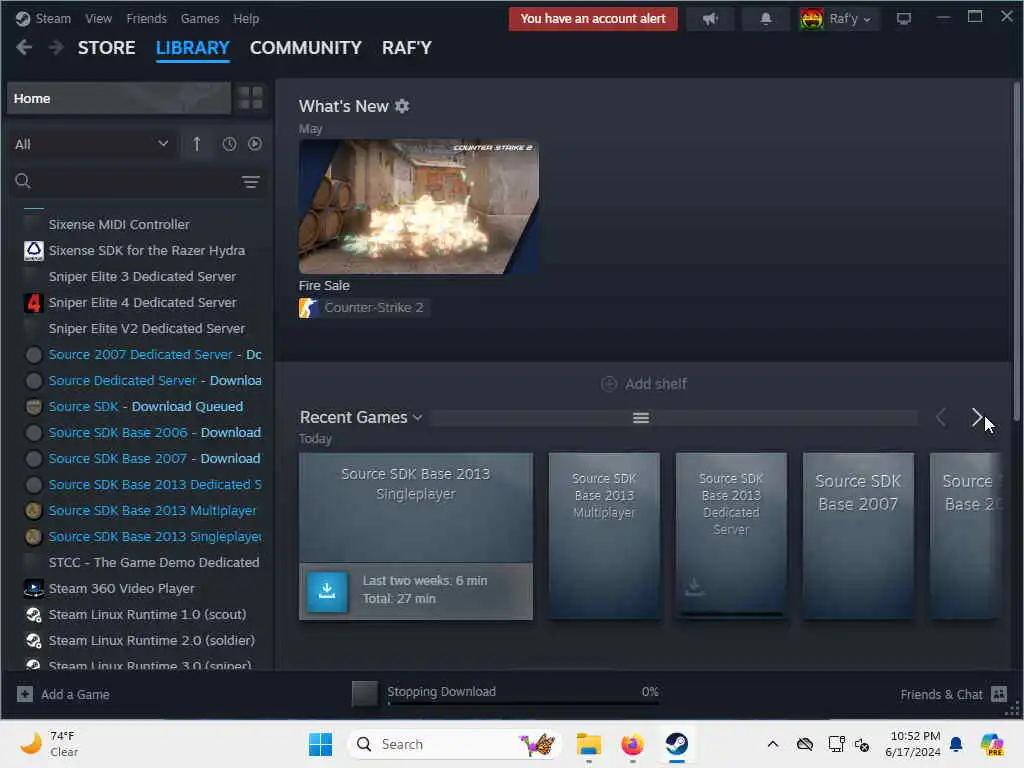Open the Fire Sale news thumbnail
The image size is (1024, 768).
419,206
